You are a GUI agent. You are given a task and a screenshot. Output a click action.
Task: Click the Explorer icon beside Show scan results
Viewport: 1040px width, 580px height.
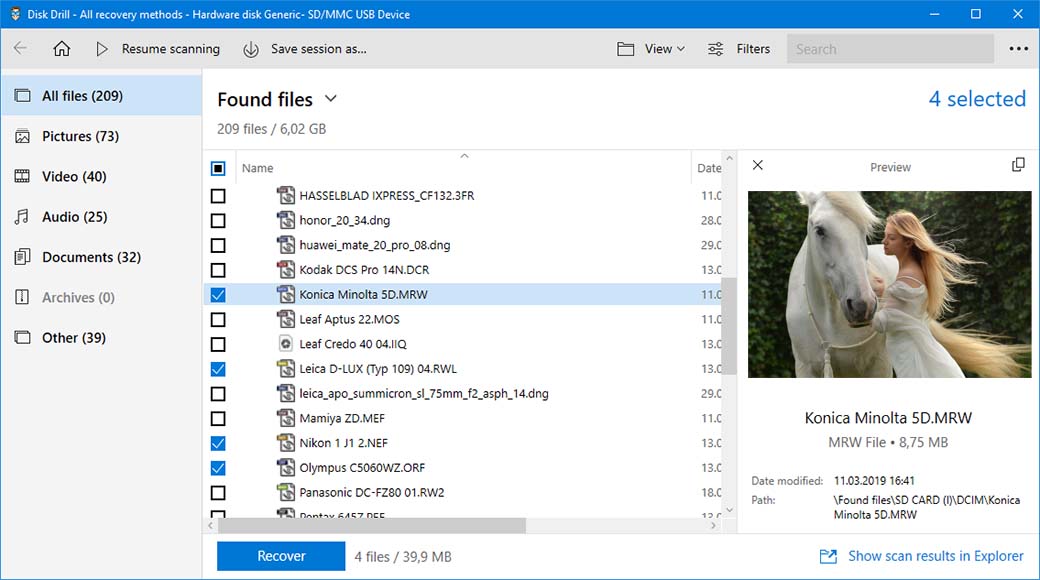coord(828,556)
